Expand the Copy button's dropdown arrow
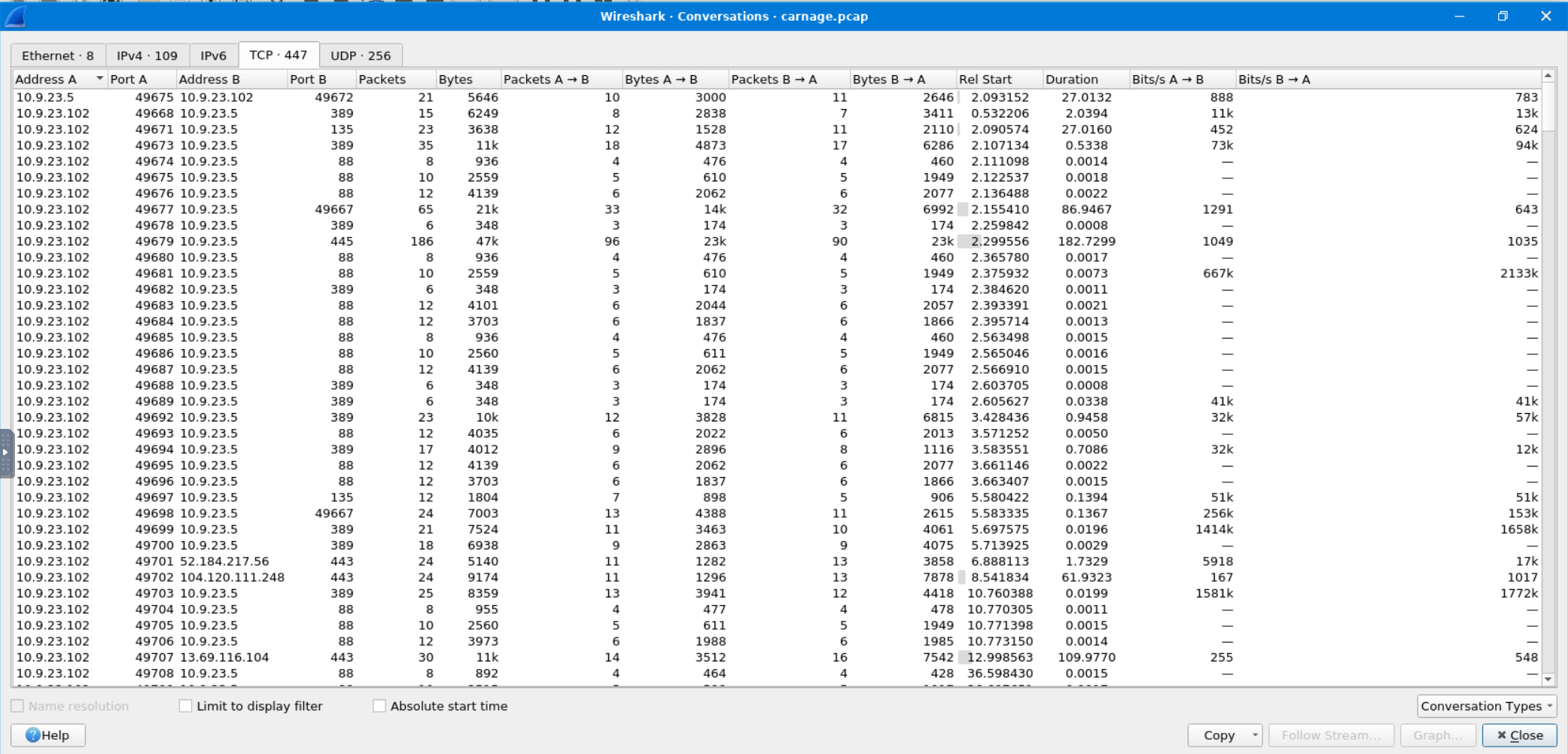1568x754 pixels. point(1255,735)
